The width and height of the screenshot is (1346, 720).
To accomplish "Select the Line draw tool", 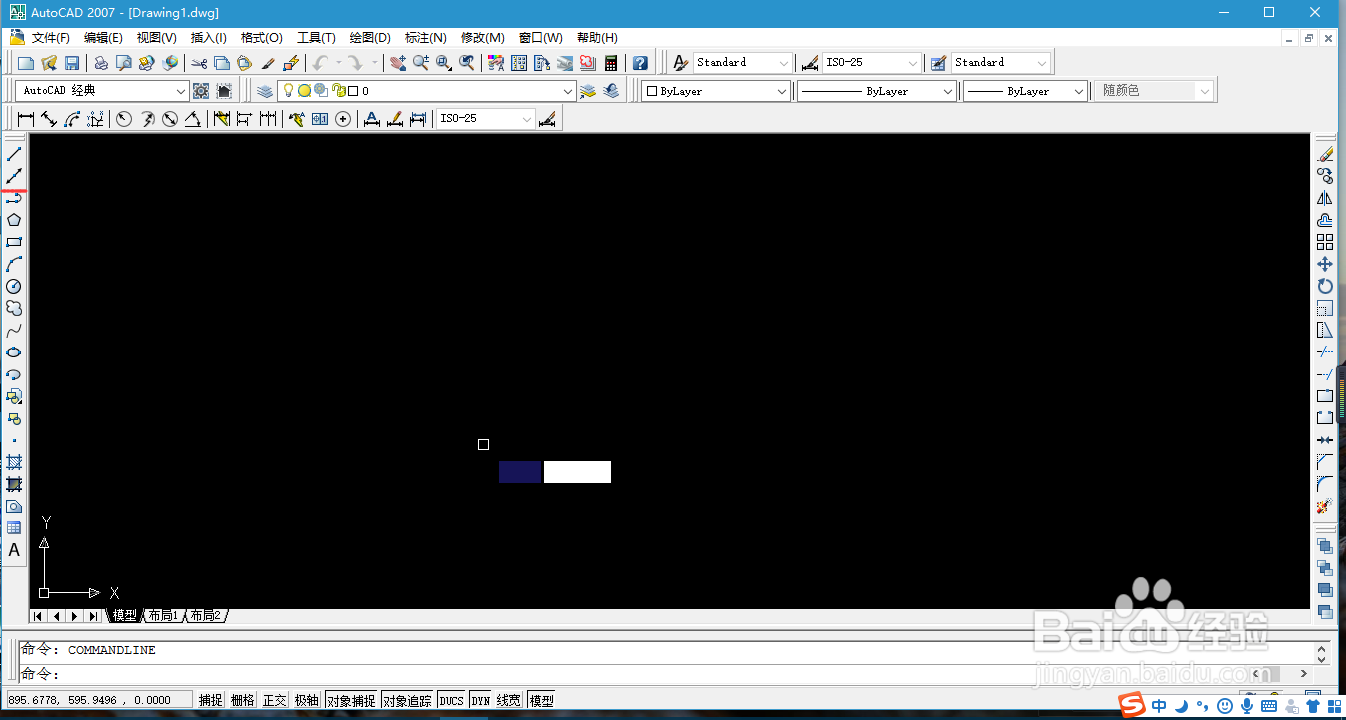I will 14,154.
